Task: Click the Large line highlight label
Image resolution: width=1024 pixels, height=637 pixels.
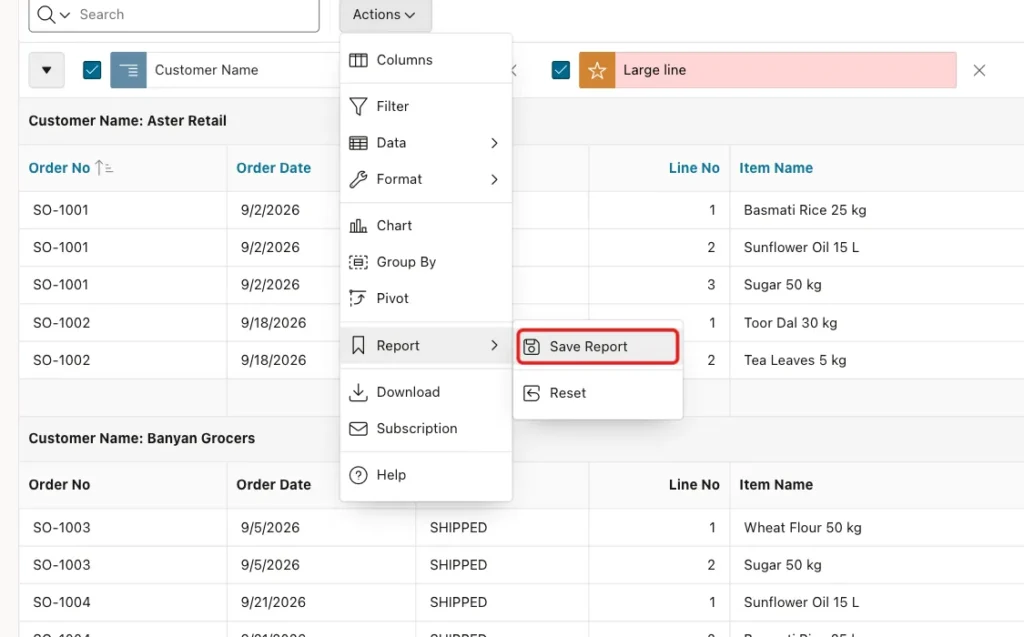Action: 654,70
